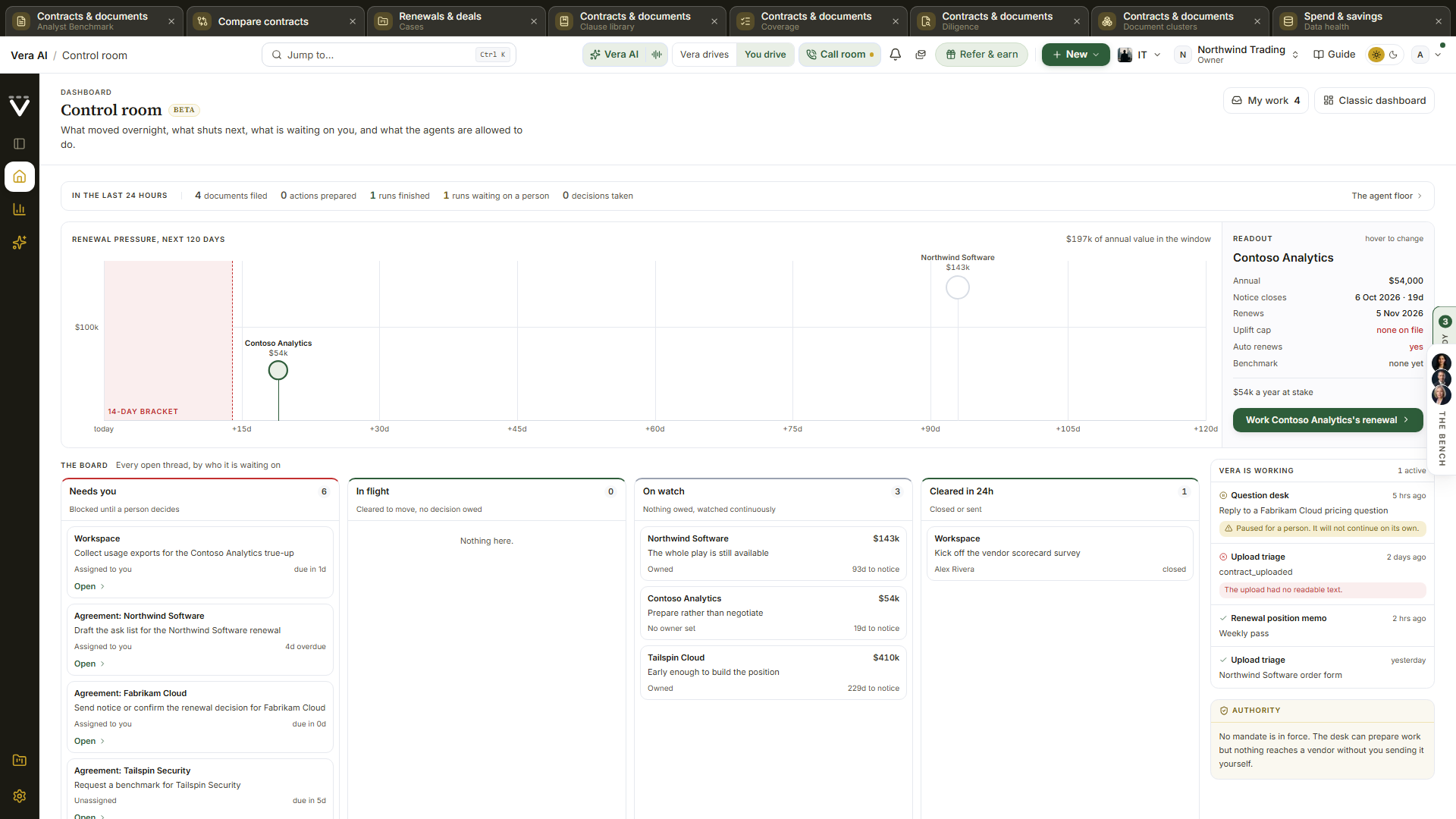The height and width of the screenshot is (819, 1456).
Task: Toggle the sidebar panel collapse icon
Action: (20, 144)
